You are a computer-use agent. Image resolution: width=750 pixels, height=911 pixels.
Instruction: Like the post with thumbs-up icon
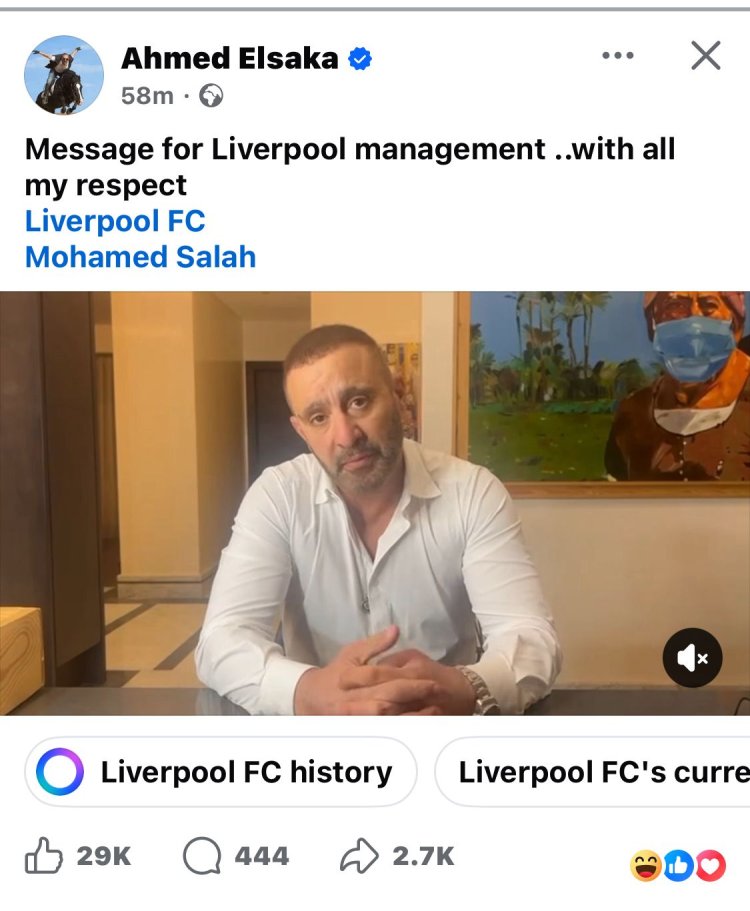[x=44, y=856]
